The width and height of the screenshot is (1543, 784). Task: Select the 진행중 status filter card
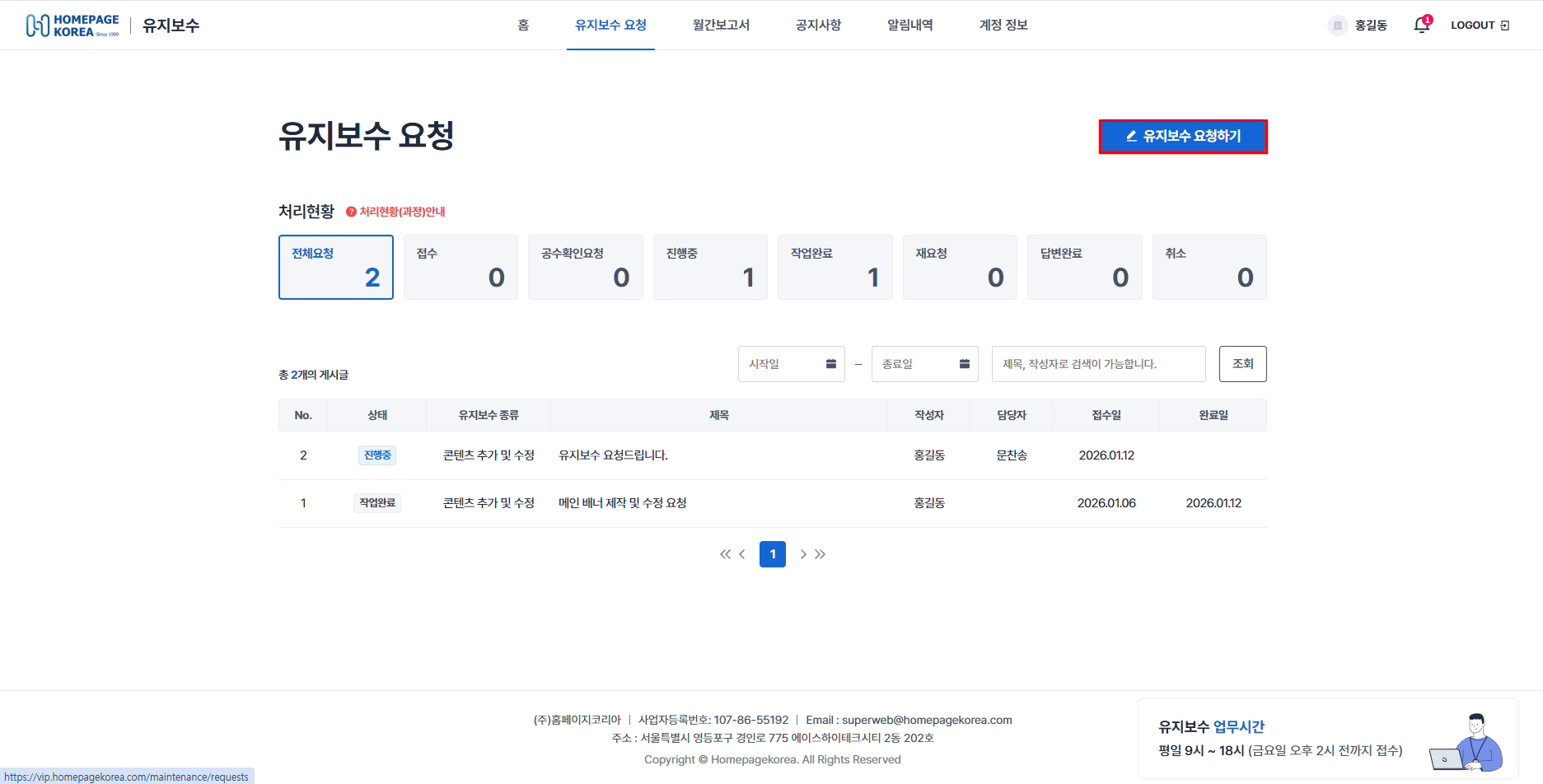click(x=710, y=267)
